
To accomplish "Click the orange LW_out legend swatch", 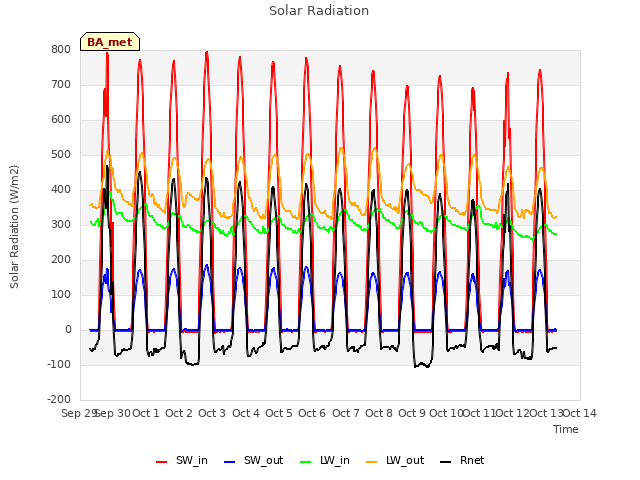I will coord(372,462).
